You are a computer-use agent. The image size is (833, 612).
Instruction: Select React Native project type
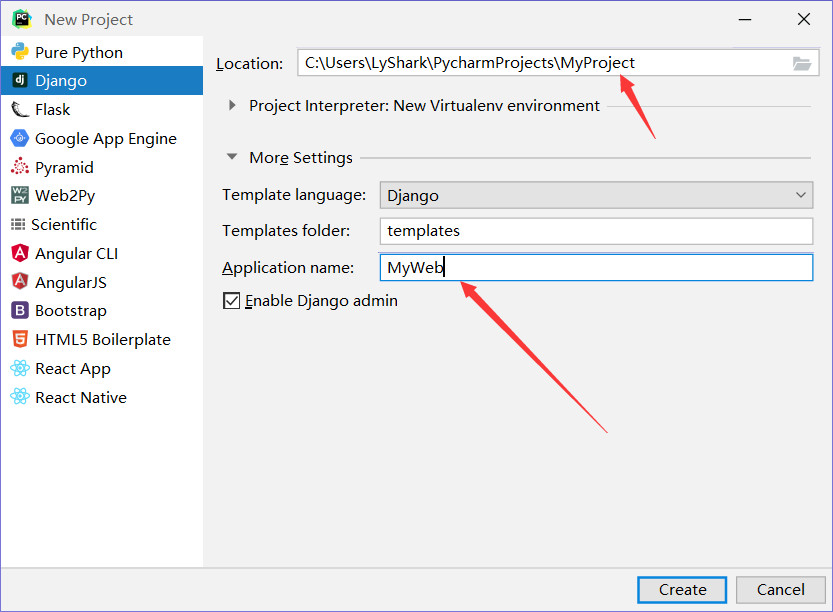click(80, 398)
